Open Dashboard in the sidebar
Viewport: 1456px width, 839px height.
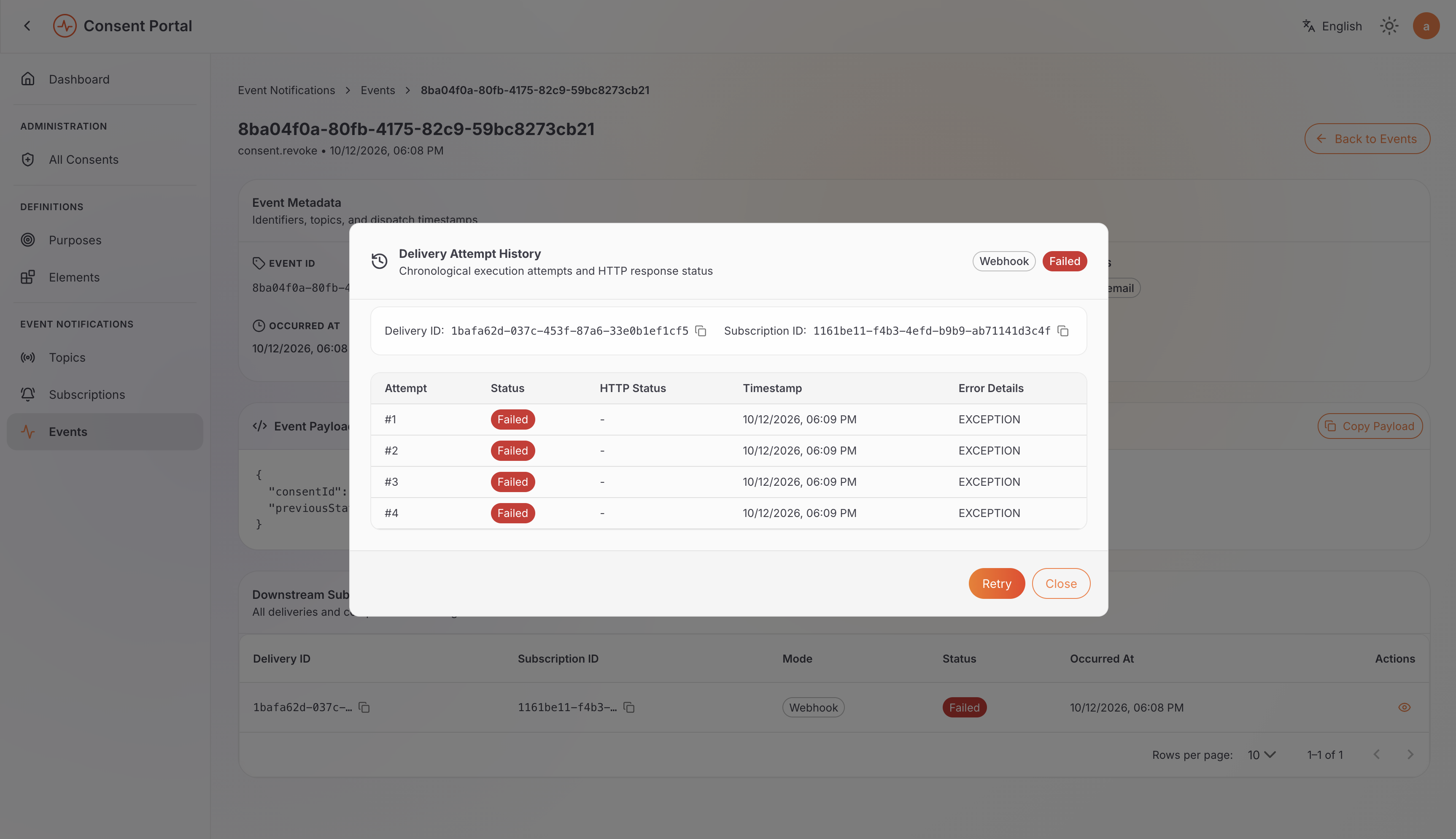coord(105,79)
